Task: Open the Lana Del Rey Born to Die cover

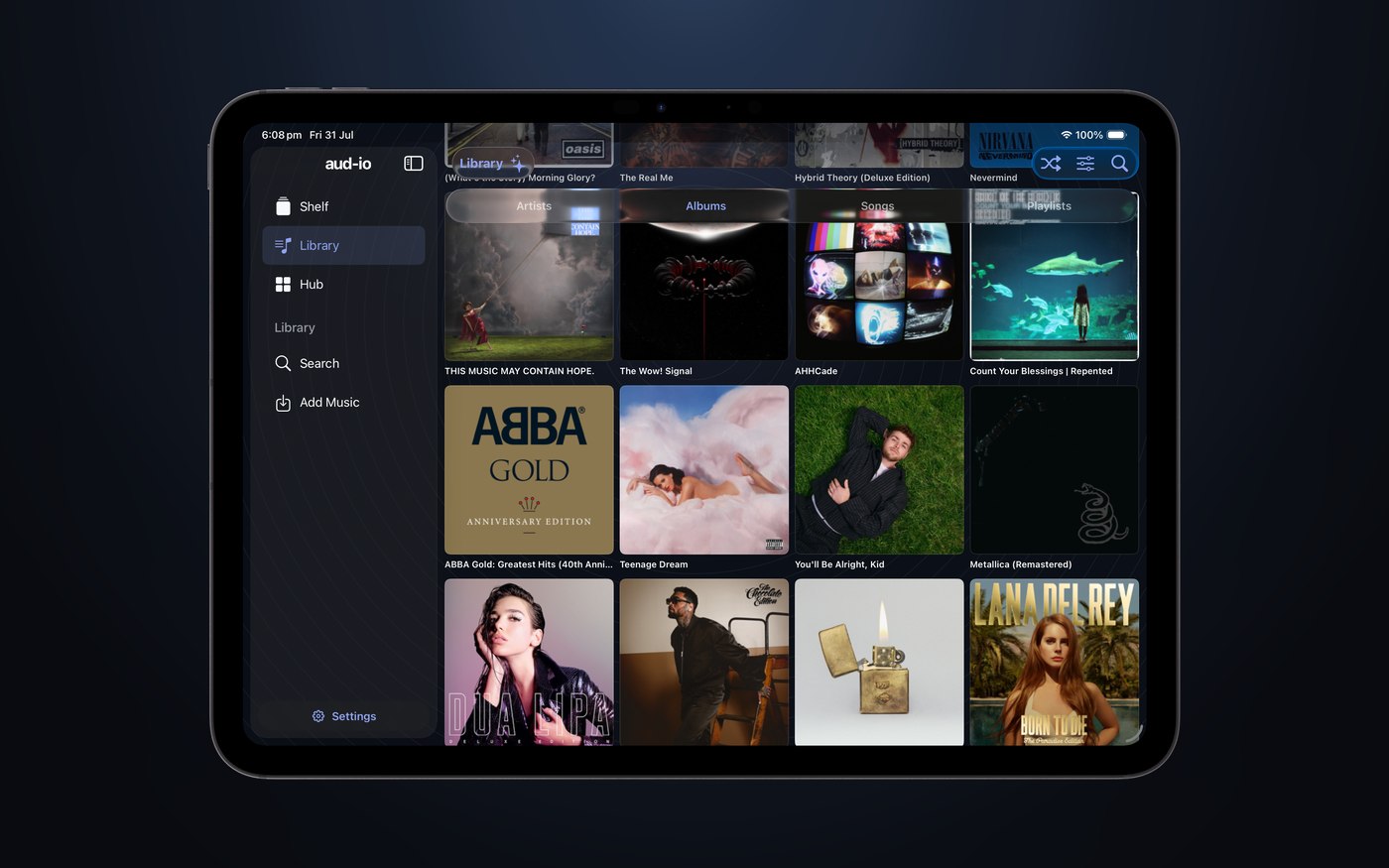Action: (x=1055, y=662)
